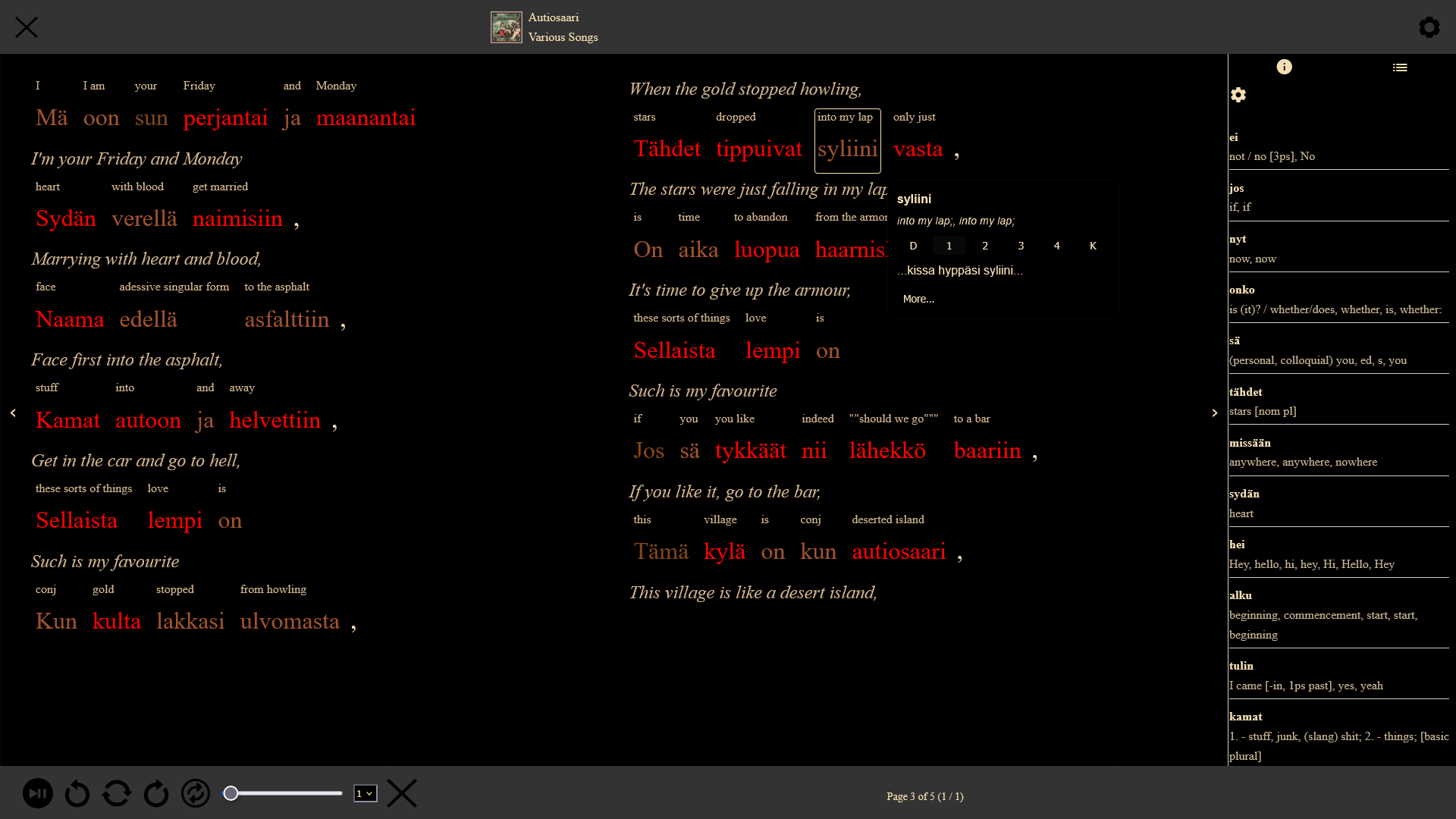The width and height of the screenshot is (1456, 819).
Task: Click the circled sync arrows icon
Action: (x=196, y=793)
